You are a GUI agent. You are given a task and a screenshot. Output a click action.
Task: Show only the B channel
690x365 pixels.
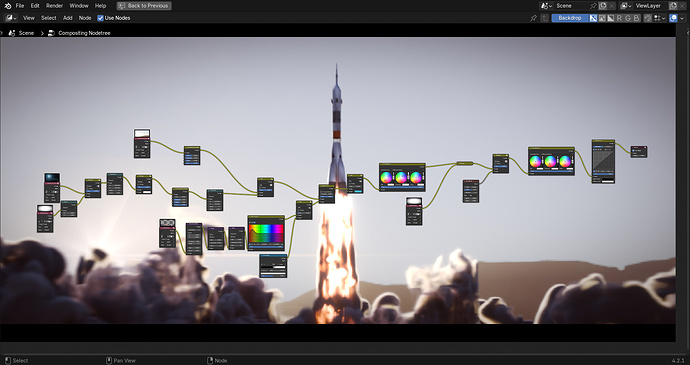point(636,18)
